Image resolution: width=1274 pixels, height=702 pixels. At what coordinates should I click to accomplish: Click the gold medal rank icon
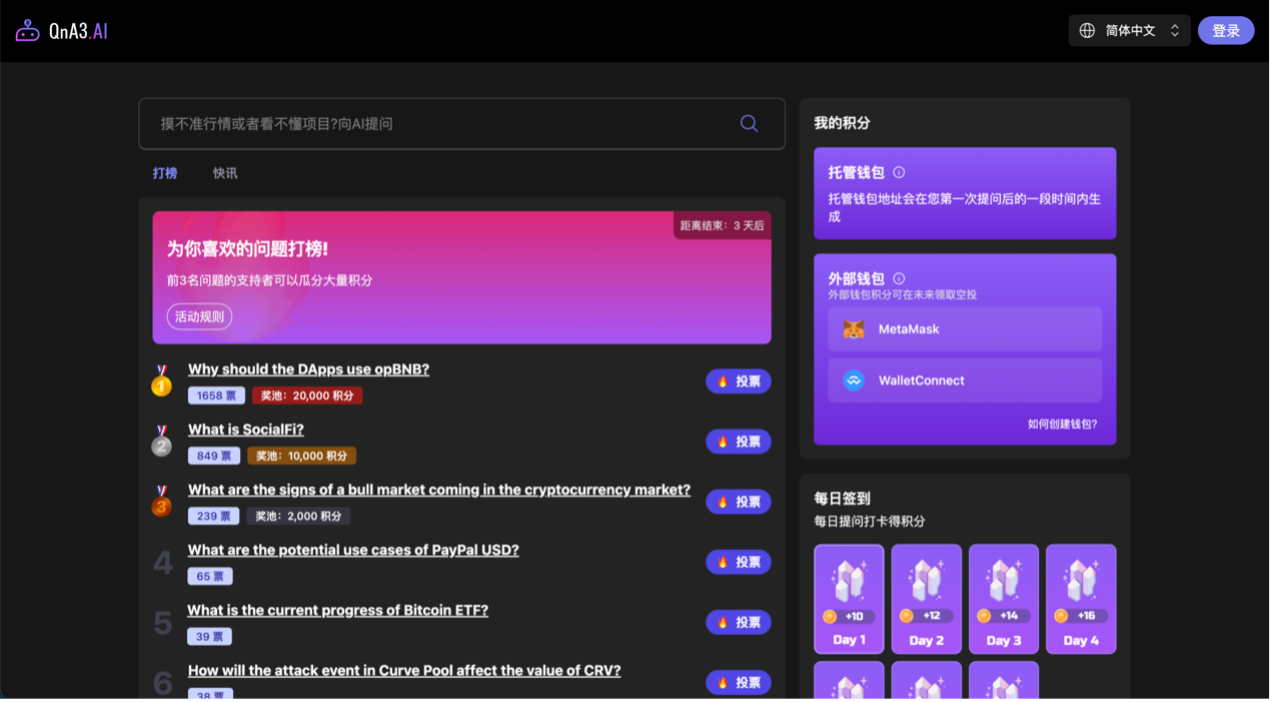[162, 381]
